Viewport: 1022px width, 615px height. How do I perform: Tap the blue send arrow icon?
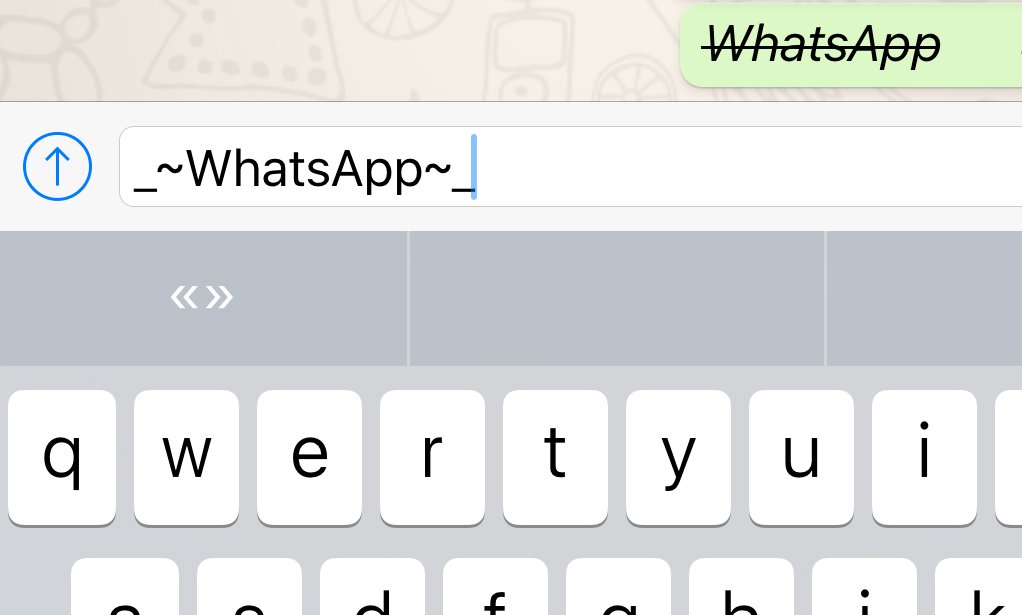(57, 166)
